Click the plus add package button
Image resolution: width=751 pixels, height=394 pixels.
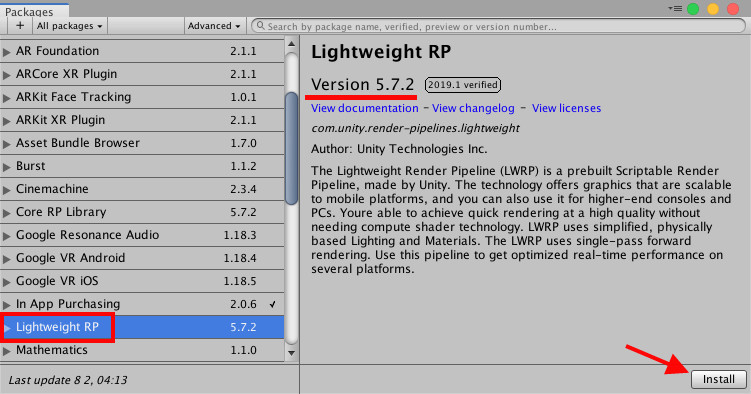[20, 26]
